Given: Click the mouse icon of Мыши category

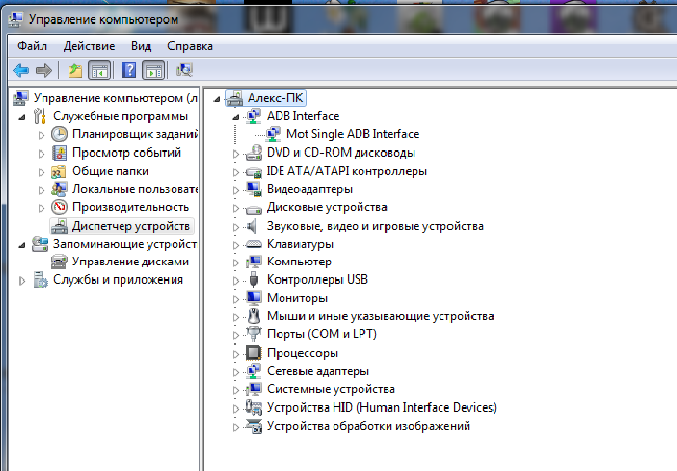Looking at the screenshot, I should click(254, 316).
